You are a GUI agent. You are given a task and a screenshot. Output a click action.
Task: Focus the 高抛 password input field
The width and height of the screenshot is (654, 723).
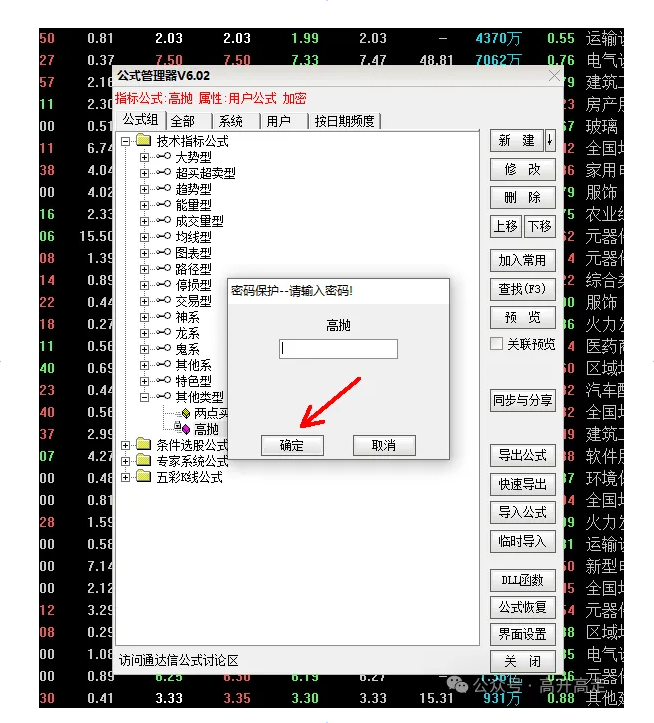pyautogui.click(x=338, y=349)
